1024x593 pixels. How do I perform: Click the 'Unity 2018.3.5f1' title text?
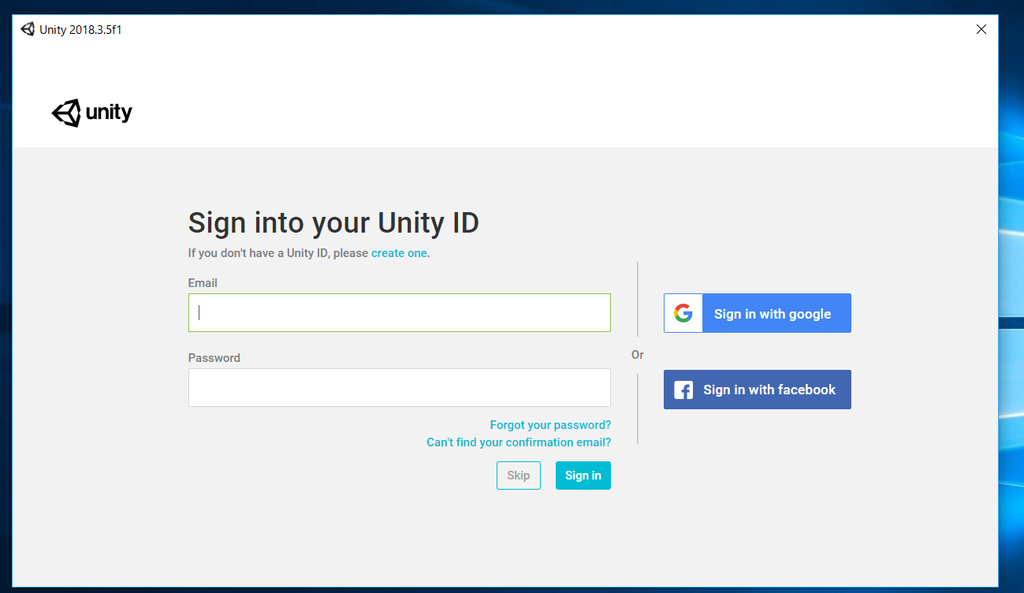click(80, 30)
